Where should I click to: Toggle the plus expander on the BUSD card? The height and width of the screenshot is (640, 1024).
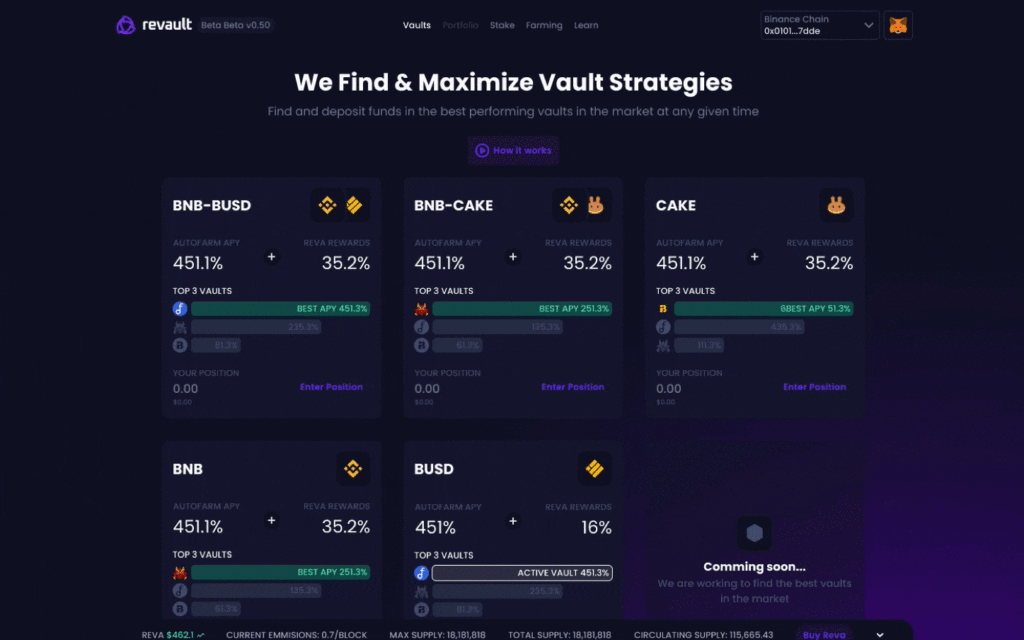click(513, 520)
